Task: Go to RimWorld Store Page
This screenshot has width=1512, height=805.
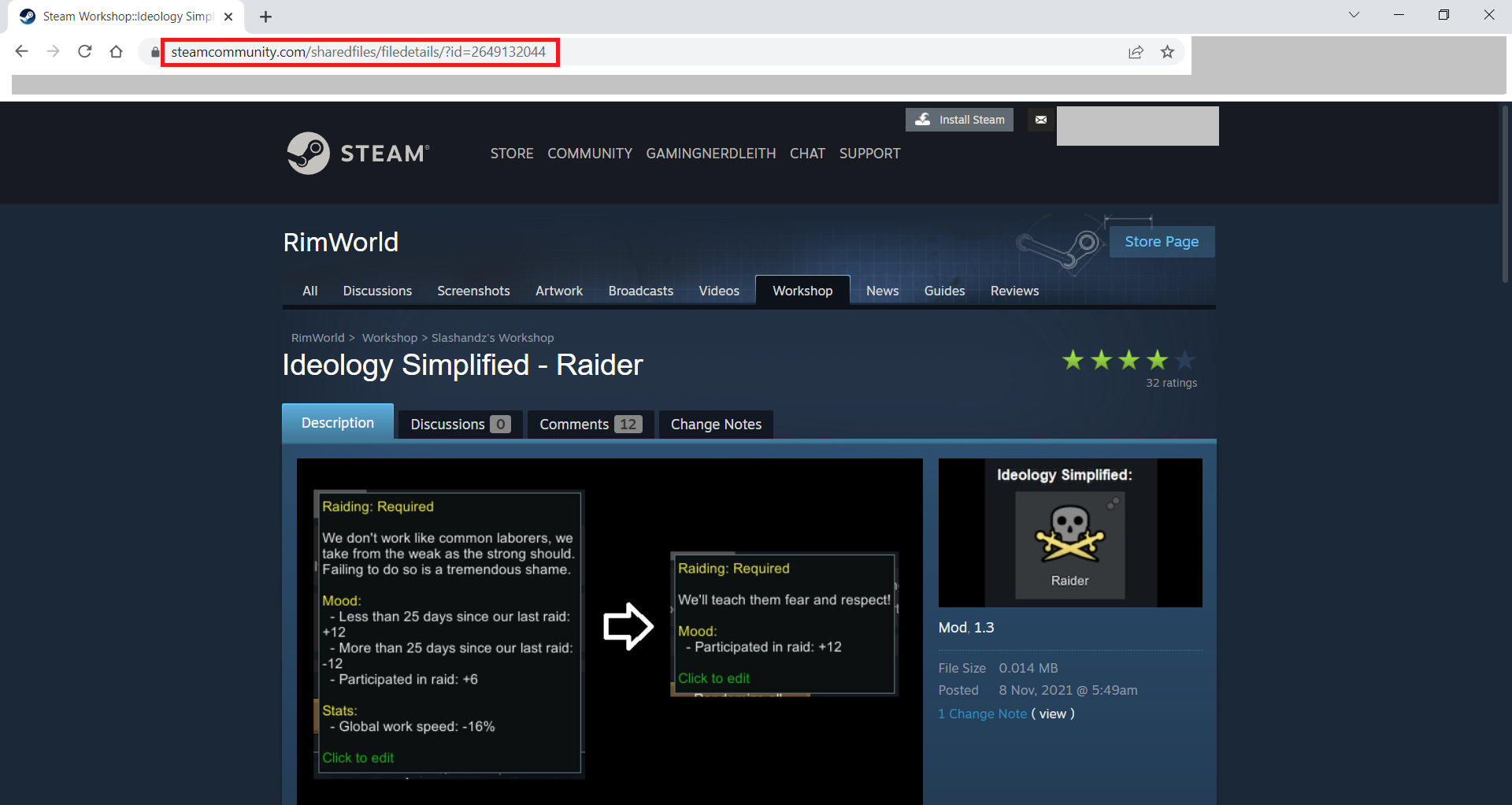Action: tap(1162, 242)
